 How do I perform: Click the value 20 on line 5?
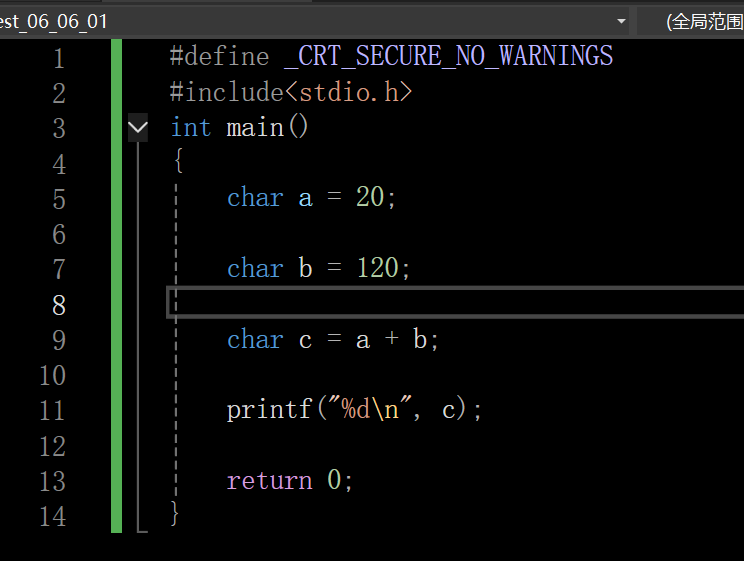370,196
